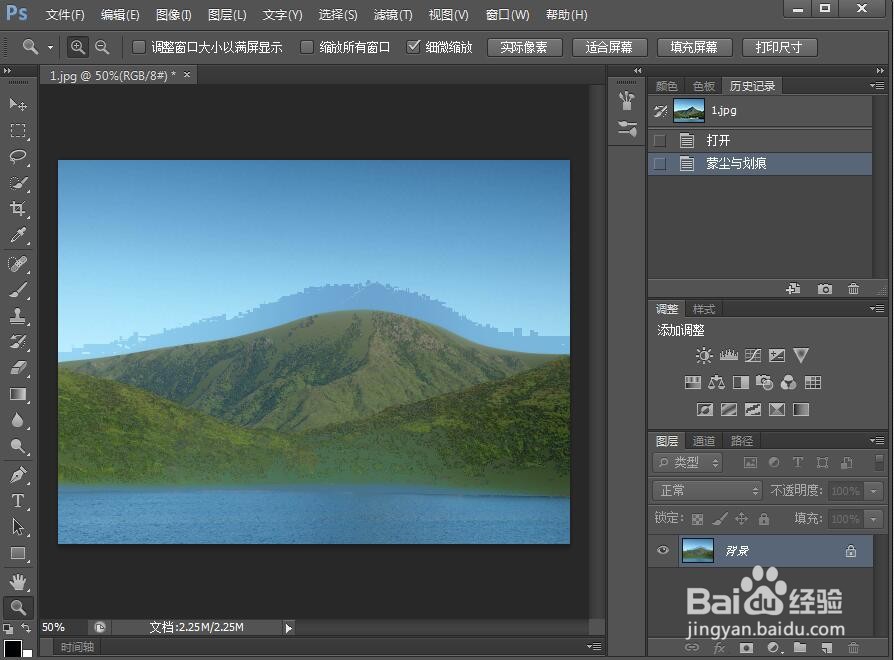Select the Horizontal Type tool

[x=18, y=501]
